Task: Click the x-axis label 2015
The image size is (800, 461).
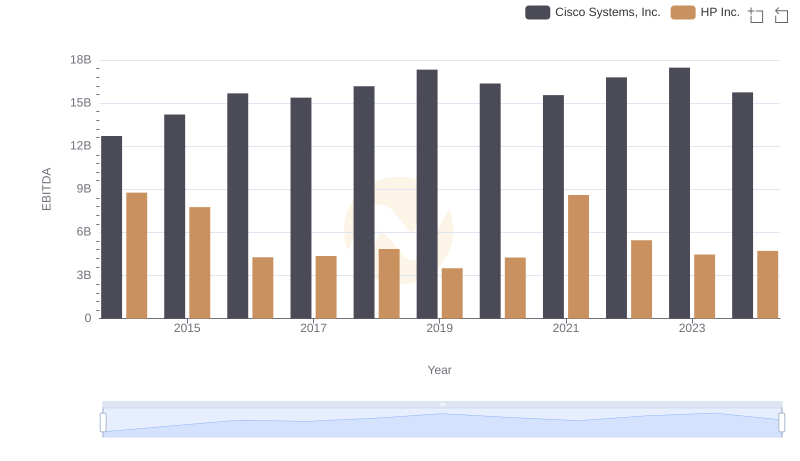Action: coord(187,328)
